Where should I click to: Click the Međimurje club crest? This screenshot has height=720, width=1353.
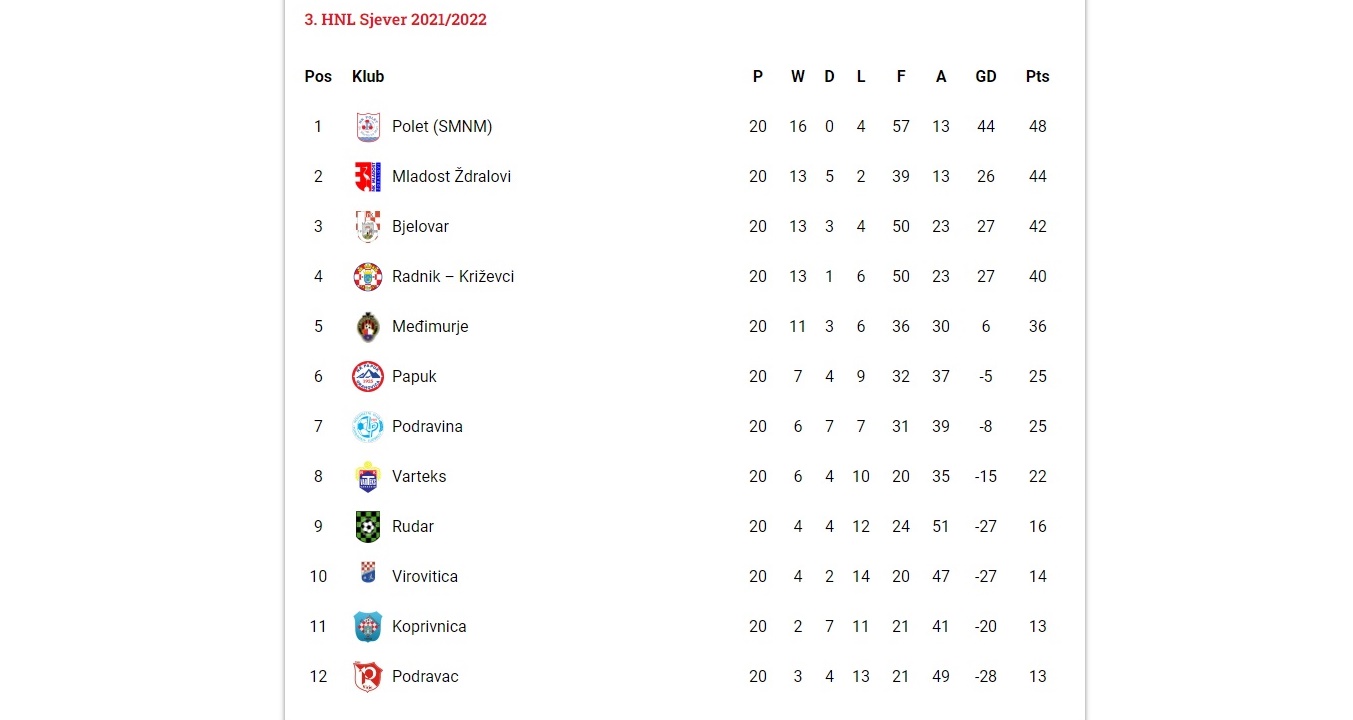point(368,327)
